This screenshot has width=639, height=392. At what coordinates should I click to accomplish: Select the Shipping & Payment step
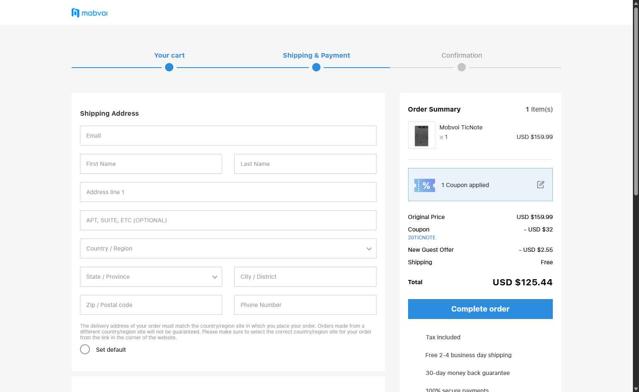tap(316, 55)
